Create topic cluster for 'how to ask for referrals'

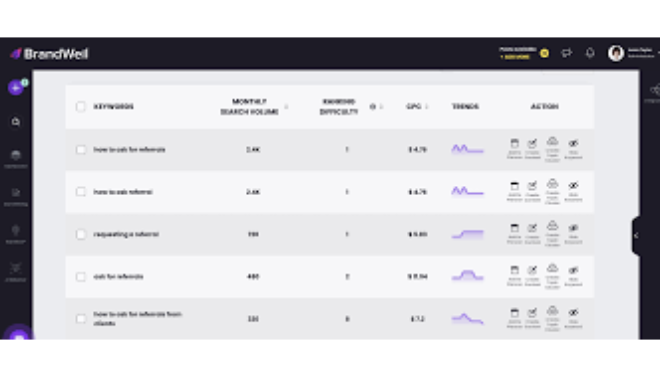[x=552, y=149]
